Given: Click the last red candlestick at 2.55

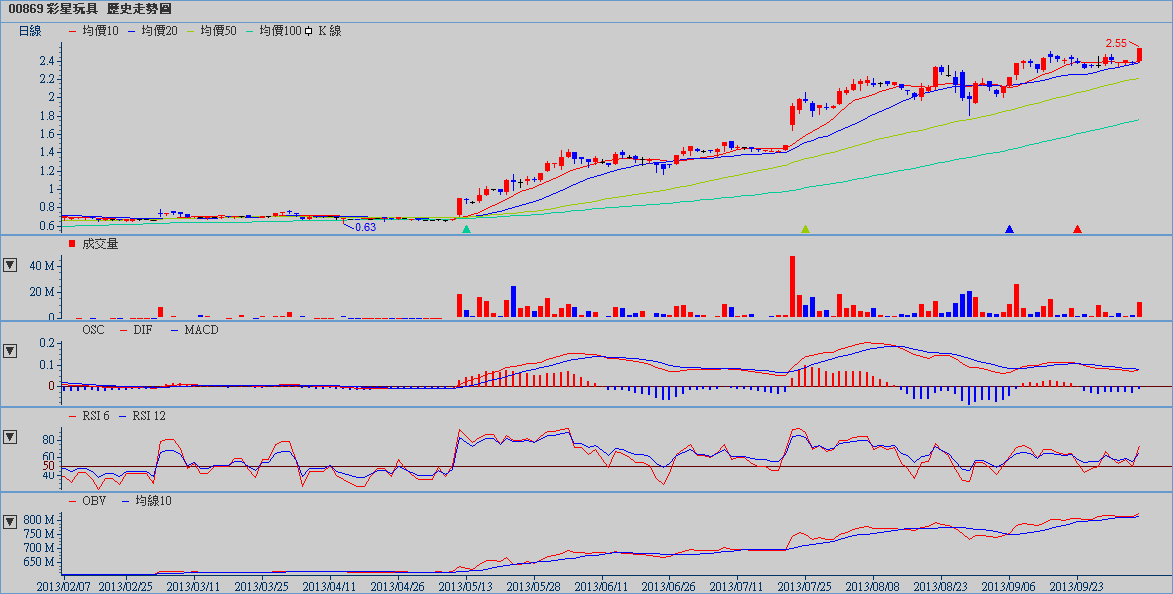Looking at the screenshot, I should 1140,55.
